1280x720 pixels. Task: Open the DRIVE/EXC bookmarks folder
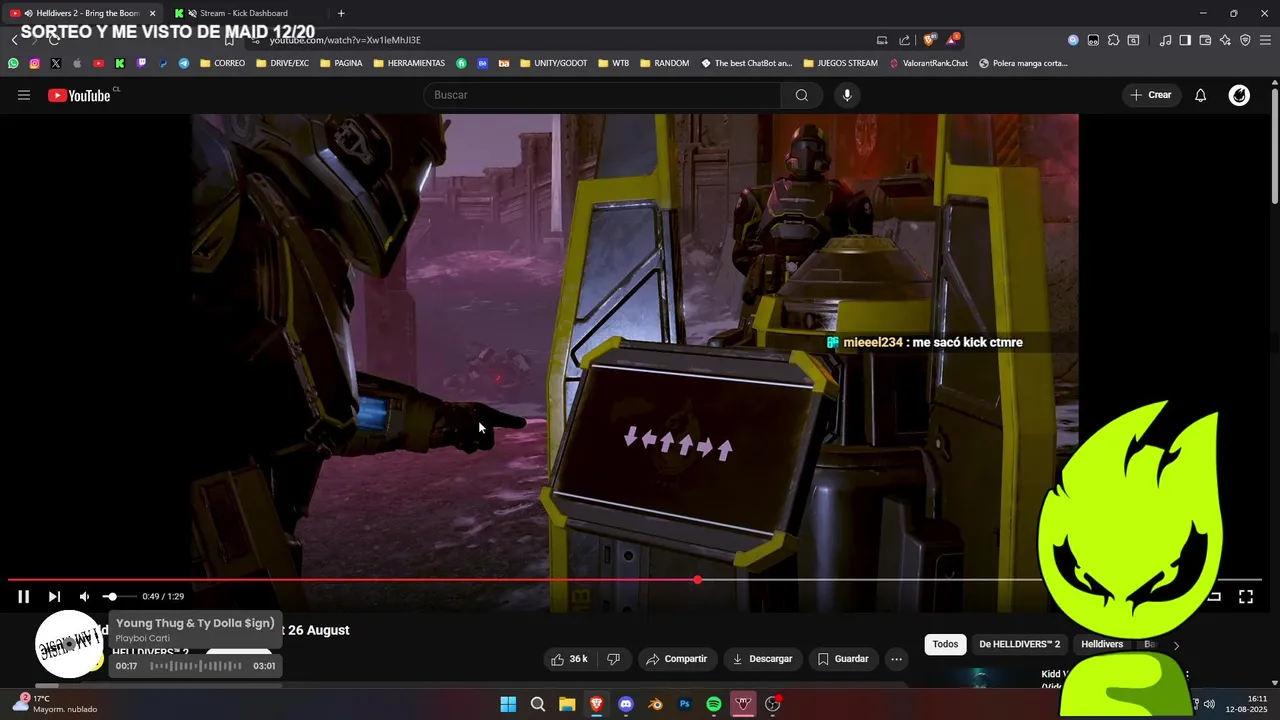click(x=282, y=63)
